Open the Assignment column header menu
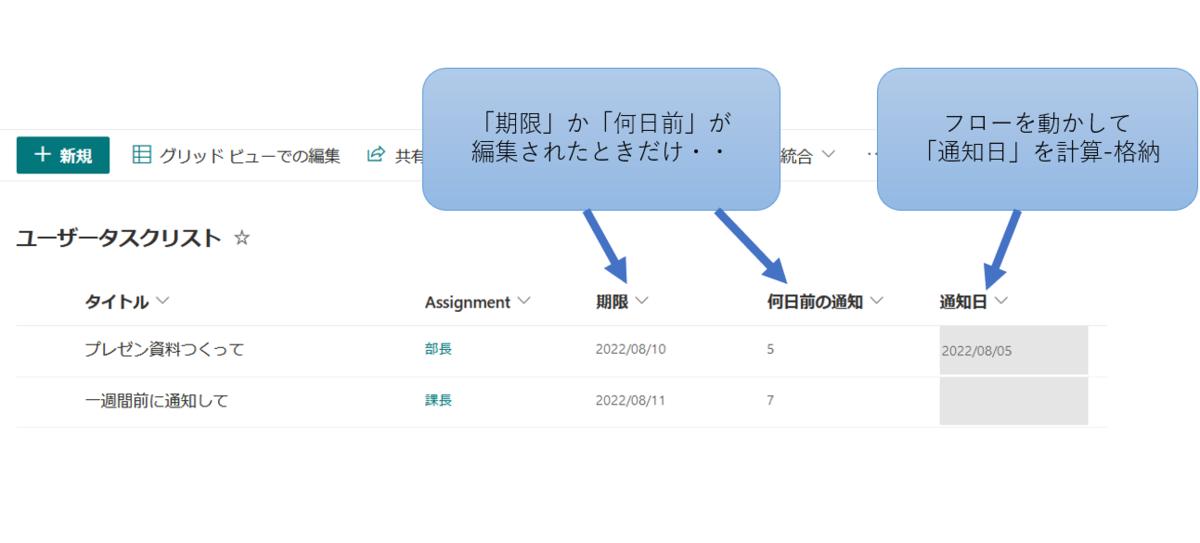1200x543 pixels. [477, 301]
